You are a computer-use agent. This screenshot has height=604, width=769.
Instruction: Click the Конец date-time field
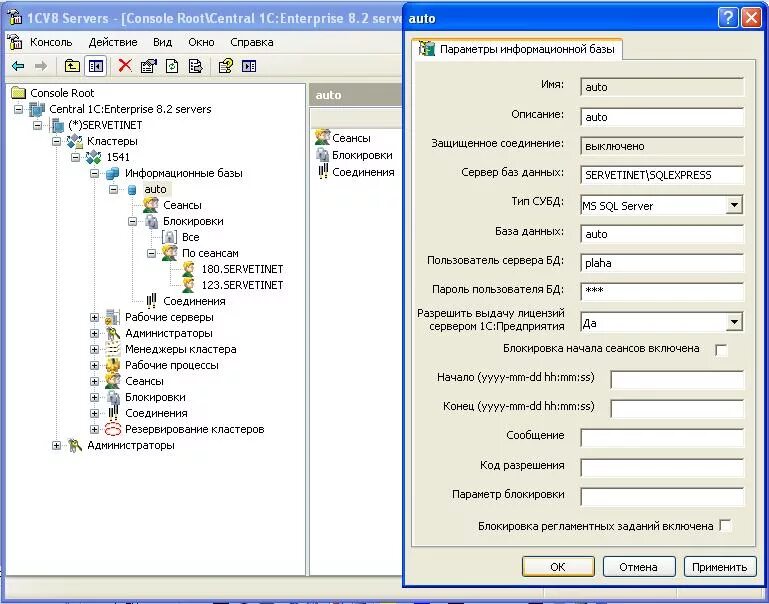[677, 408]
